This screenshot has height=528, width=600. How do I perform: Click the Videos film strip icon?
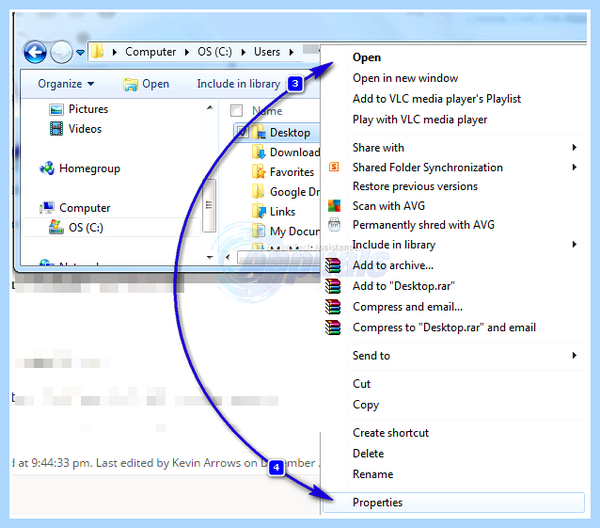click(x=56, y=129)
